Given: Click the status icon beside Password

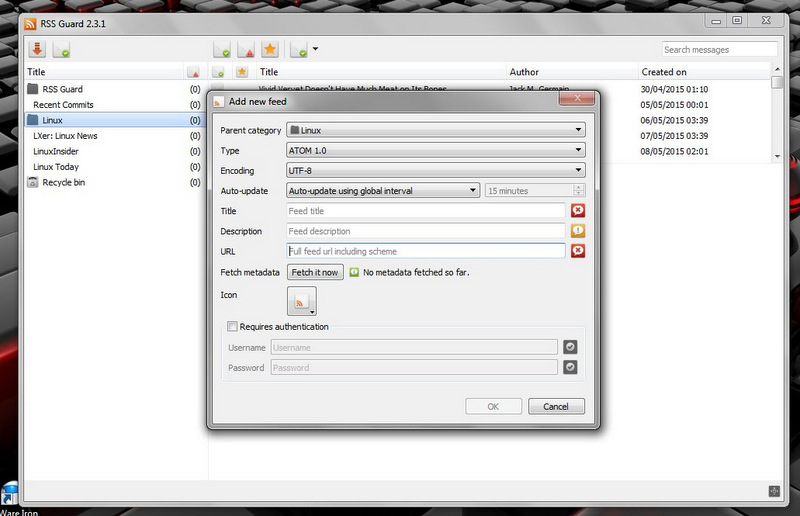Looking at the screenshot, I should [570, 367].
